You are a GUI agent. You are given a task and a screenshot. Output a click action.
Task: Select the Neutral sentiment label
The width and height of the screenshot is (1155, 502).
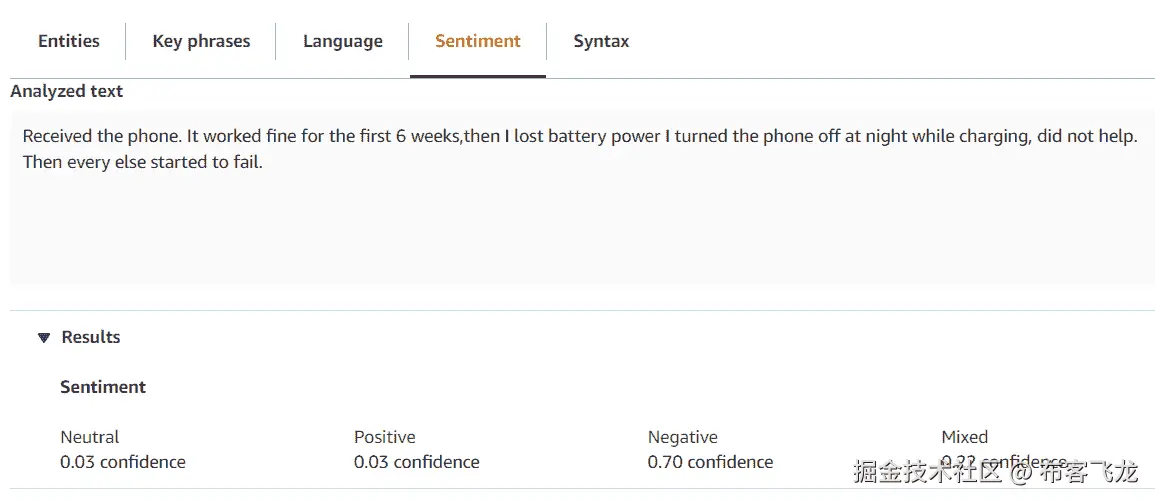pos(90,437)
